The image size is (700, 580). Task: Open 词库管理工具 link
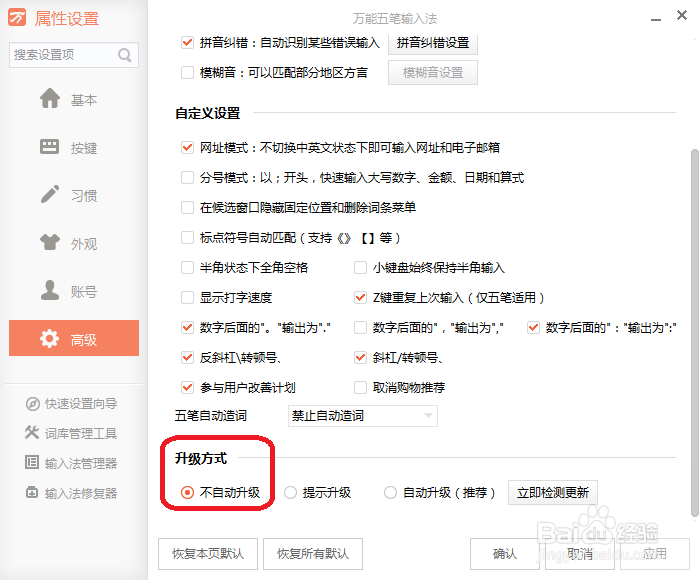81,433
